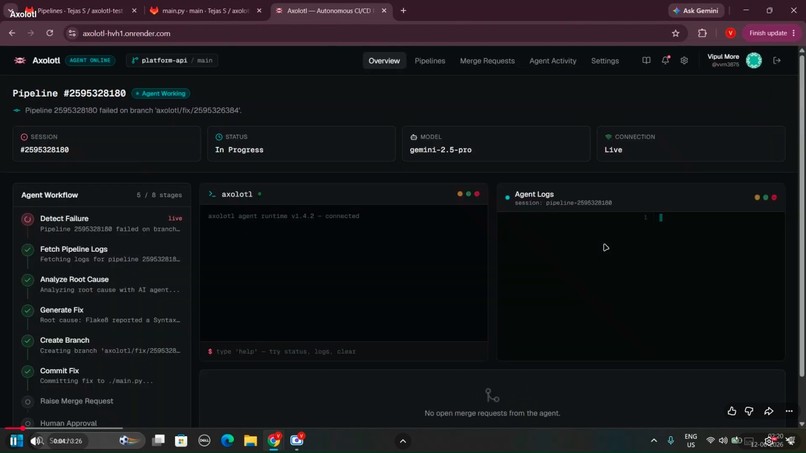Click the thumbs-down icon
The height and width of the screenshot is (453, 806).
pos(749,411)
